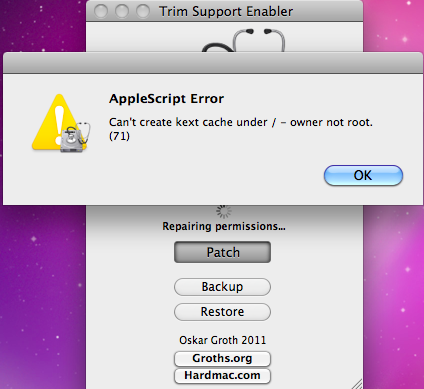
Task: Click the Trim Support Enabler title text
Action: coord(226,12)
